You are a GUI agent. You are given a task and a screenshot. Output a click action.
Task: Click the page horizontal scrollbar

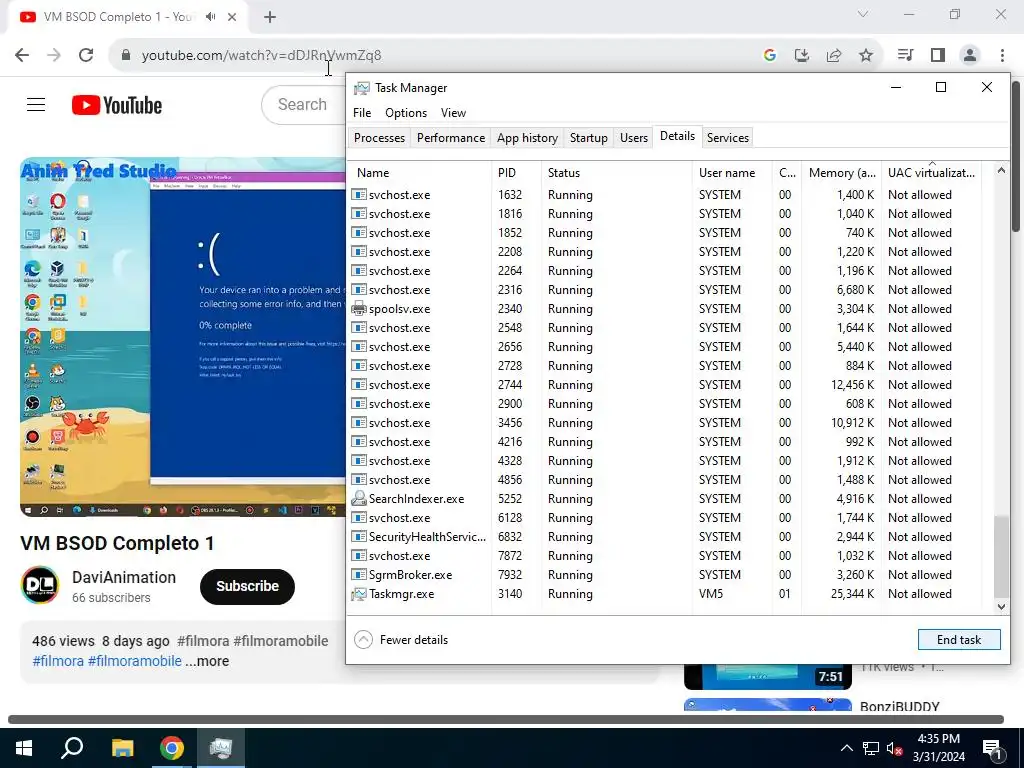[505, 720]
